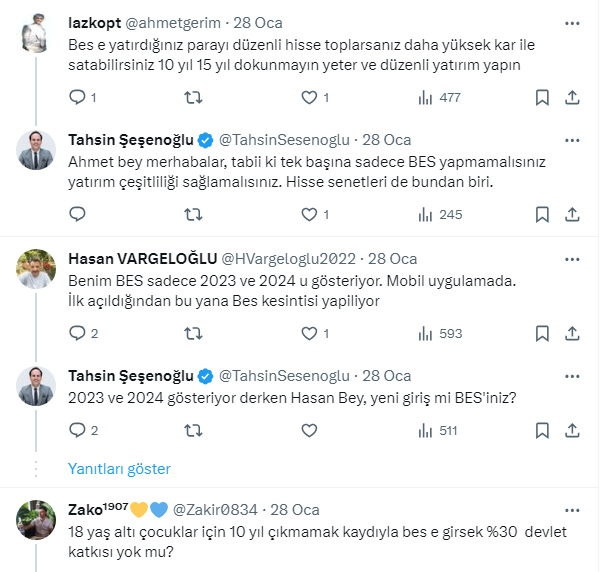Open more options on Zako's tweet

(x=573, y=508)
